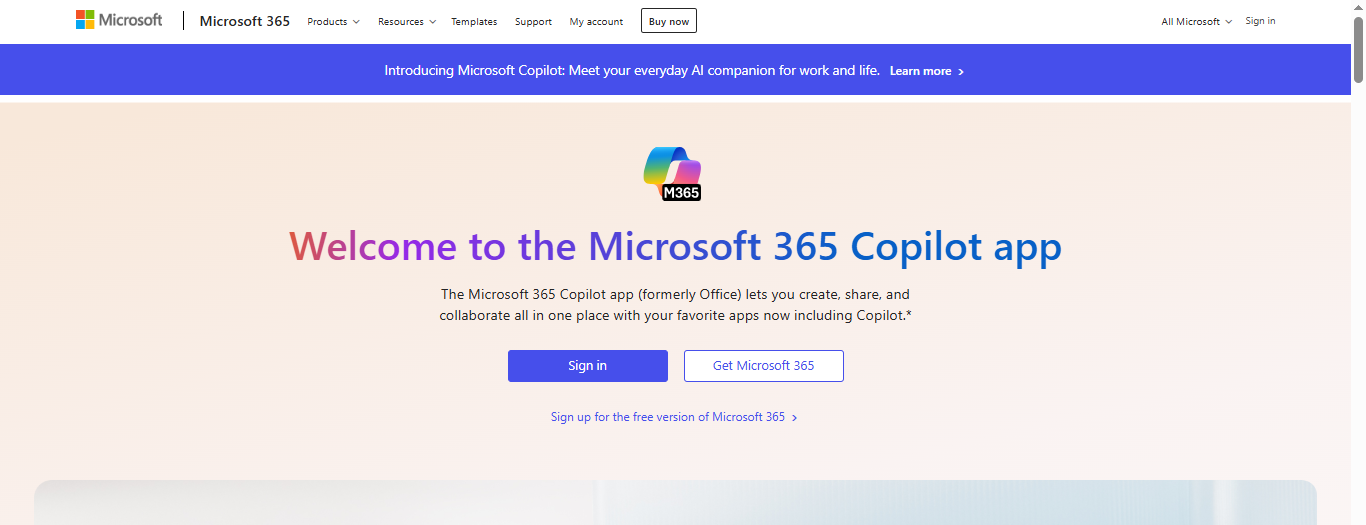Click the scrollbar up arrow

point(1358,7)
